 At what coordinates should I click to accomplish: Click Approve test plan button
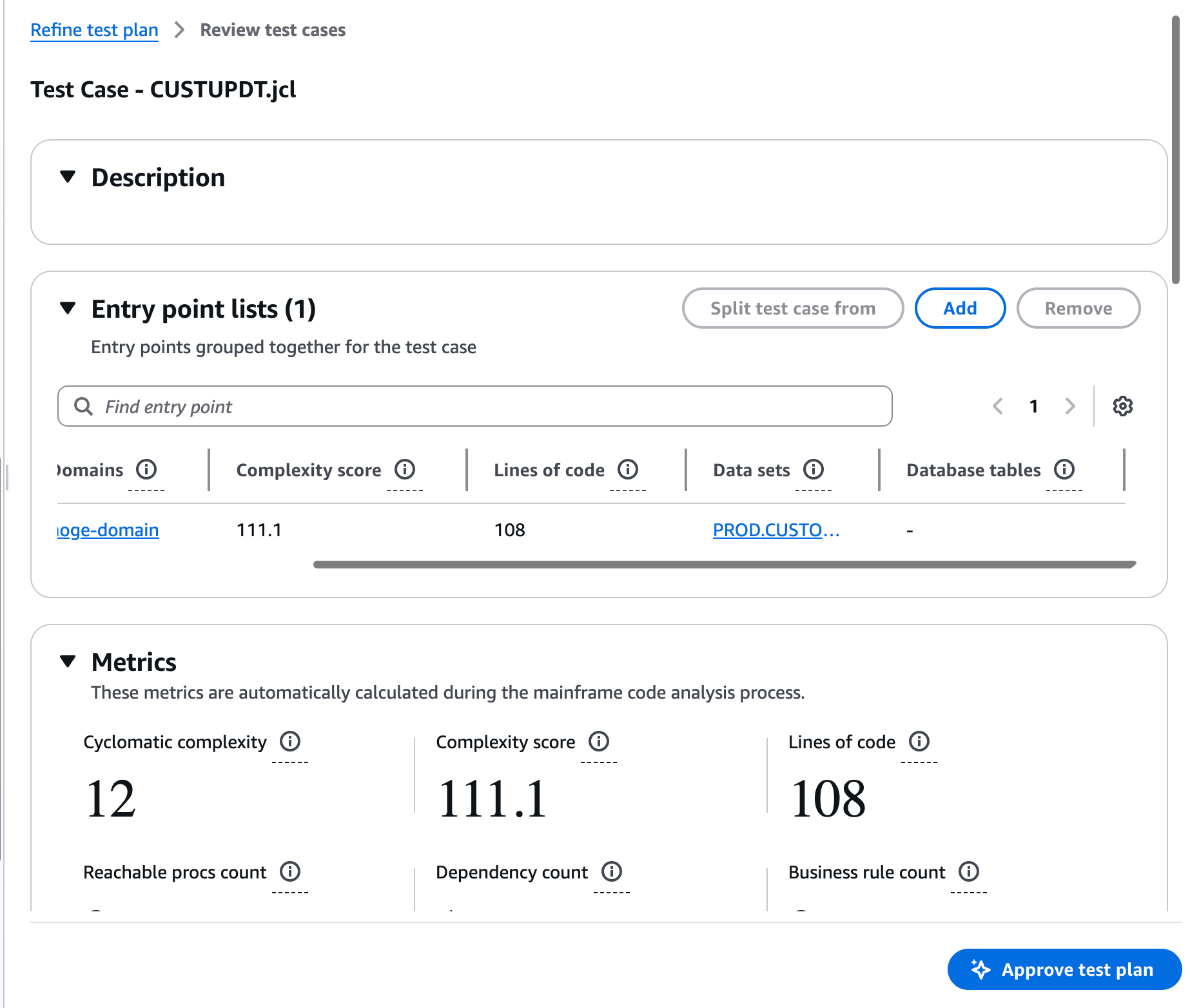[1064, 969]
